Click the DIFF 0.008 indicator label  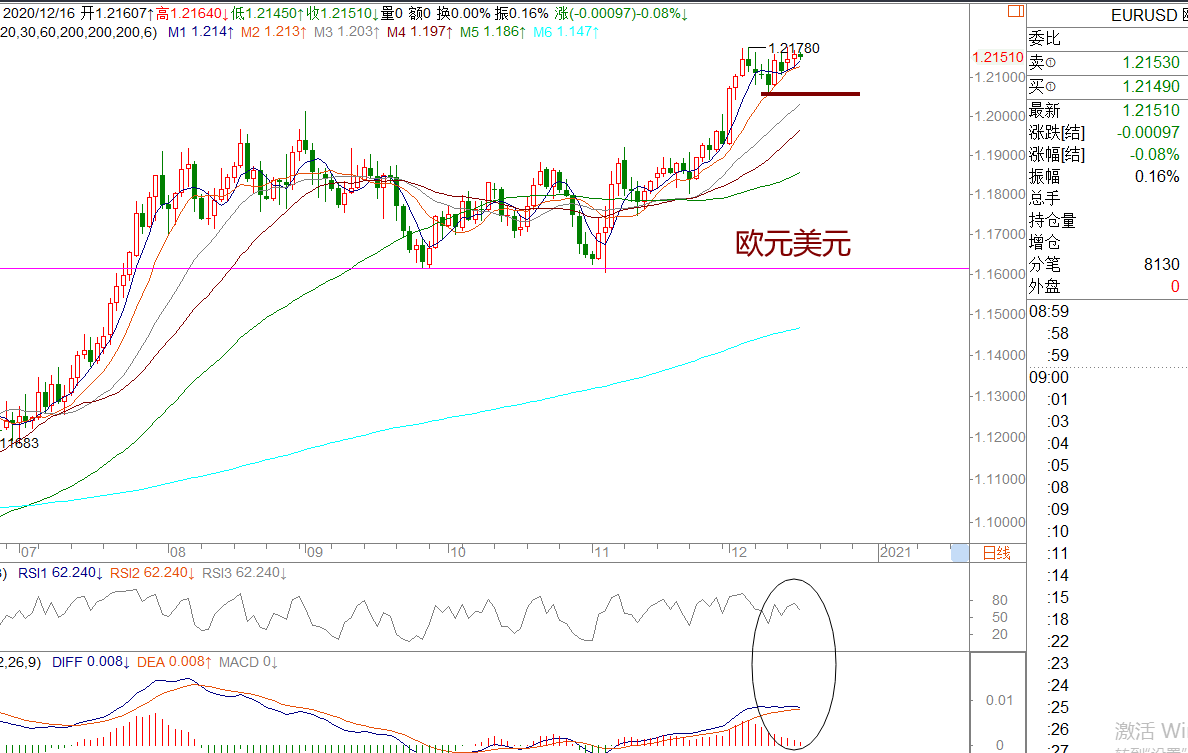(x=91, y=662)
